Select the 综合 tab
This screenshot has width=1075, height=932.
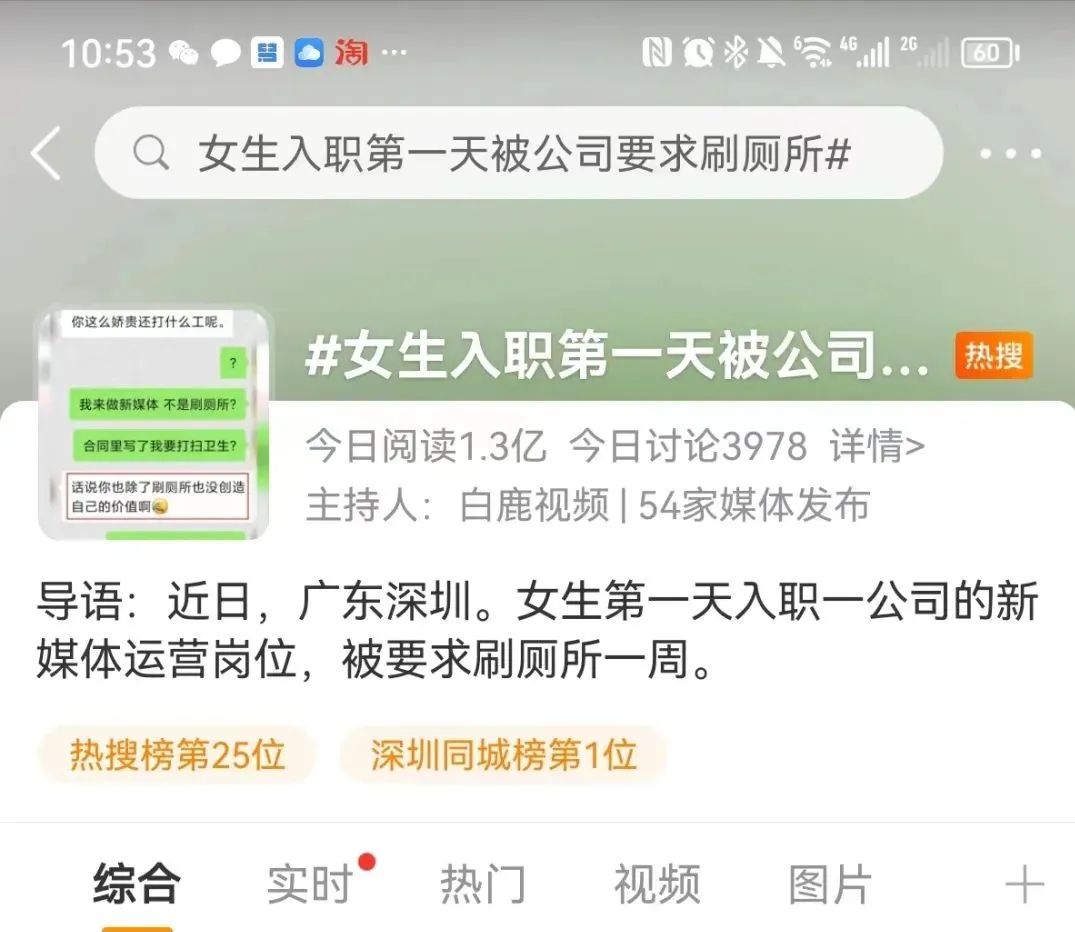click(136, 884)
